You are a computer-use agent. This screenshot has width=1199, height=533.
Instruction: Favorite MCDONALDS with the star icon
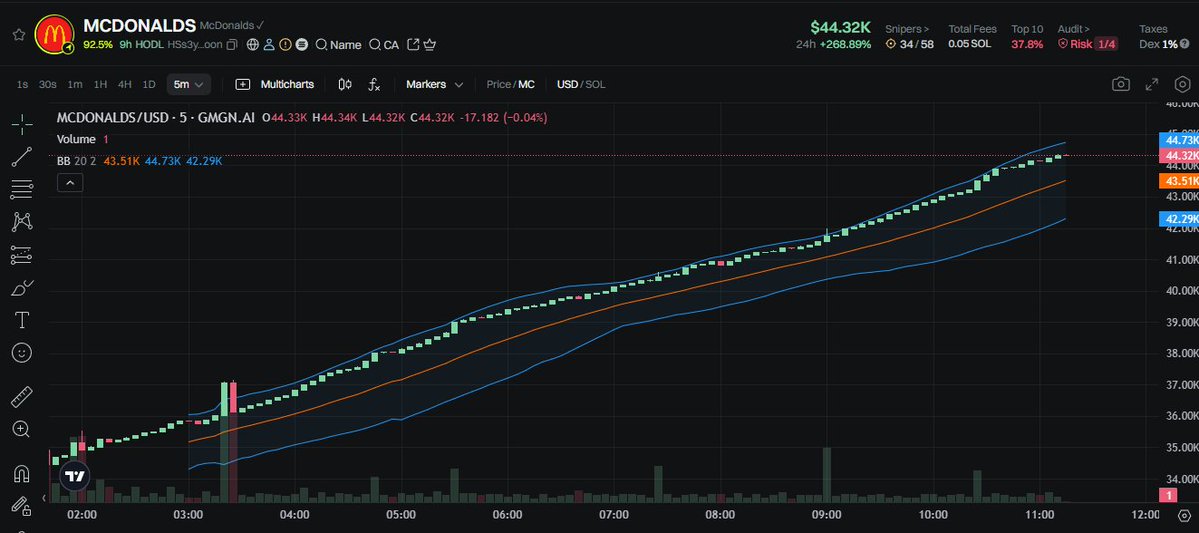coord(17,34)
